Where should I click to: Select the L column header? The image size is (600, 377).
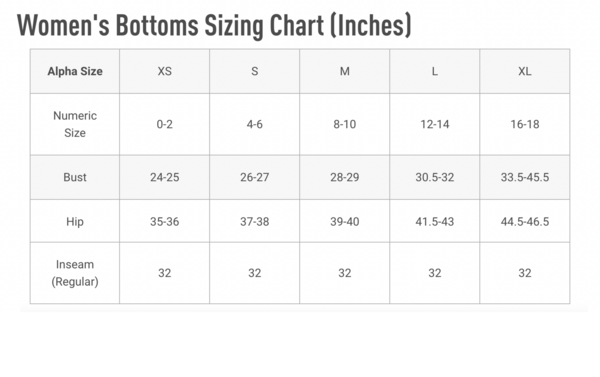pos(434,72)
